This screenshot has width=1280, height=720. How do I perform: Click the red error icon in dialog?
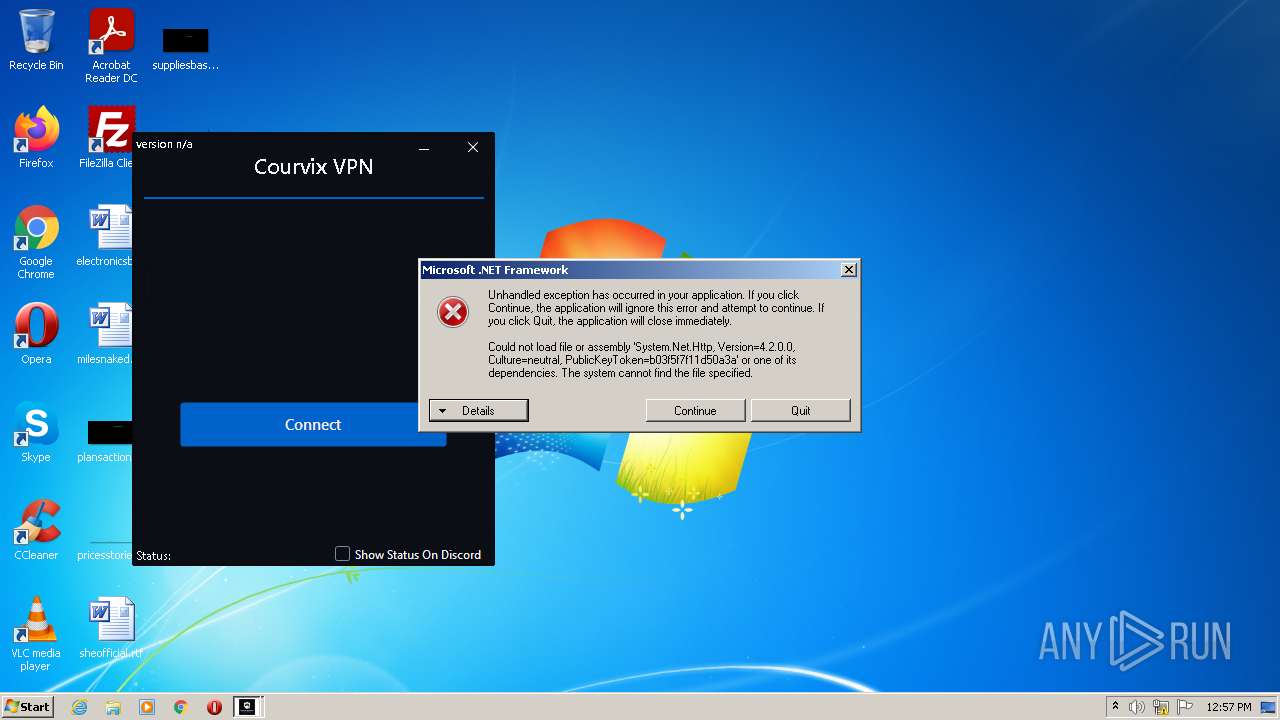pyautogui.click(x=453, y=312)
